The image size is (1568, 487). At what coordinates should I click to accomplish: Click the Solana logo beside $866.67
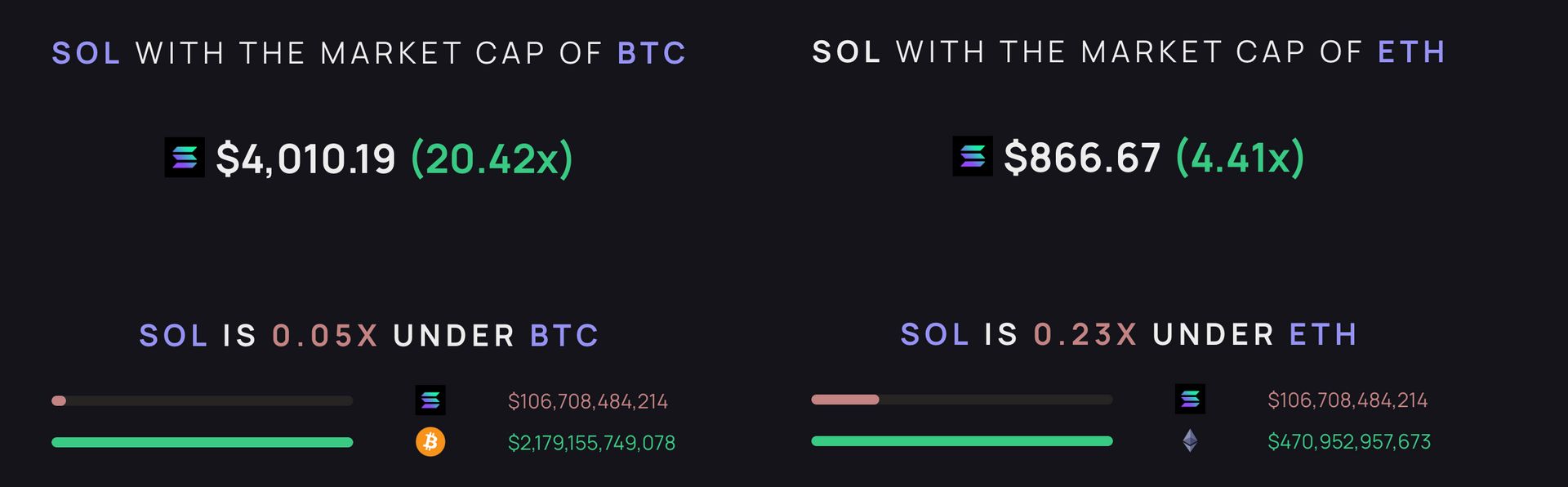click(973, 156)
